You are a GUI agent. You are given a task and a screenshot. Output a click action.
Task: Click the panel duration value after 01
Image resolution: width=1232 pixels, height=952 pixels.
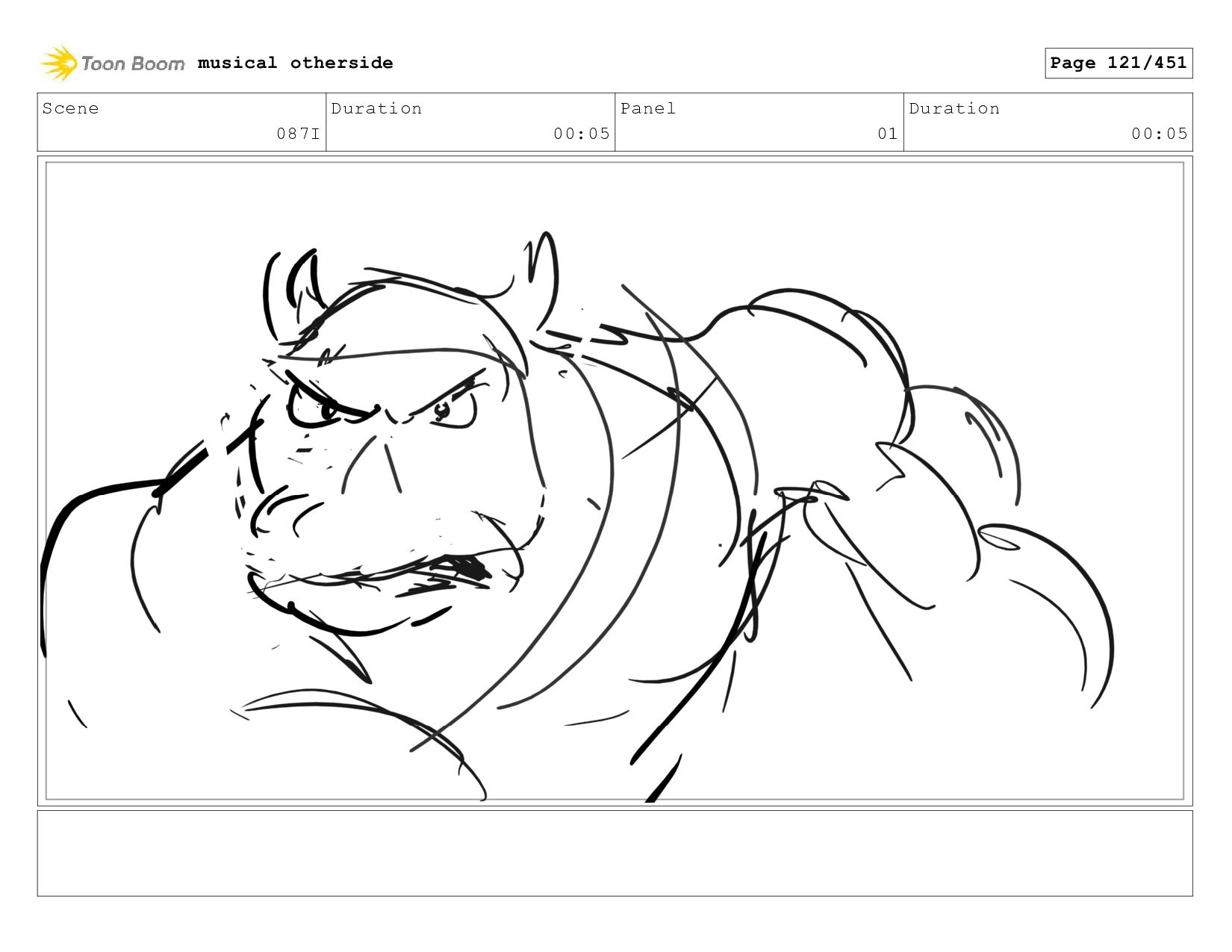[x=1160, y=134]
